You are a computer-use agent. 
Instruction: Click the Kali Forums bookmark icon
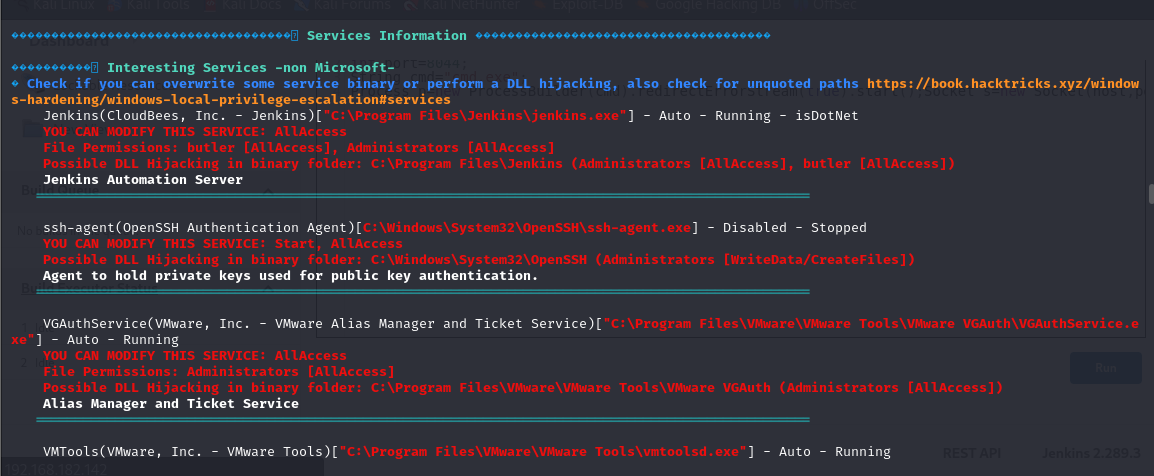coord(301,4)
